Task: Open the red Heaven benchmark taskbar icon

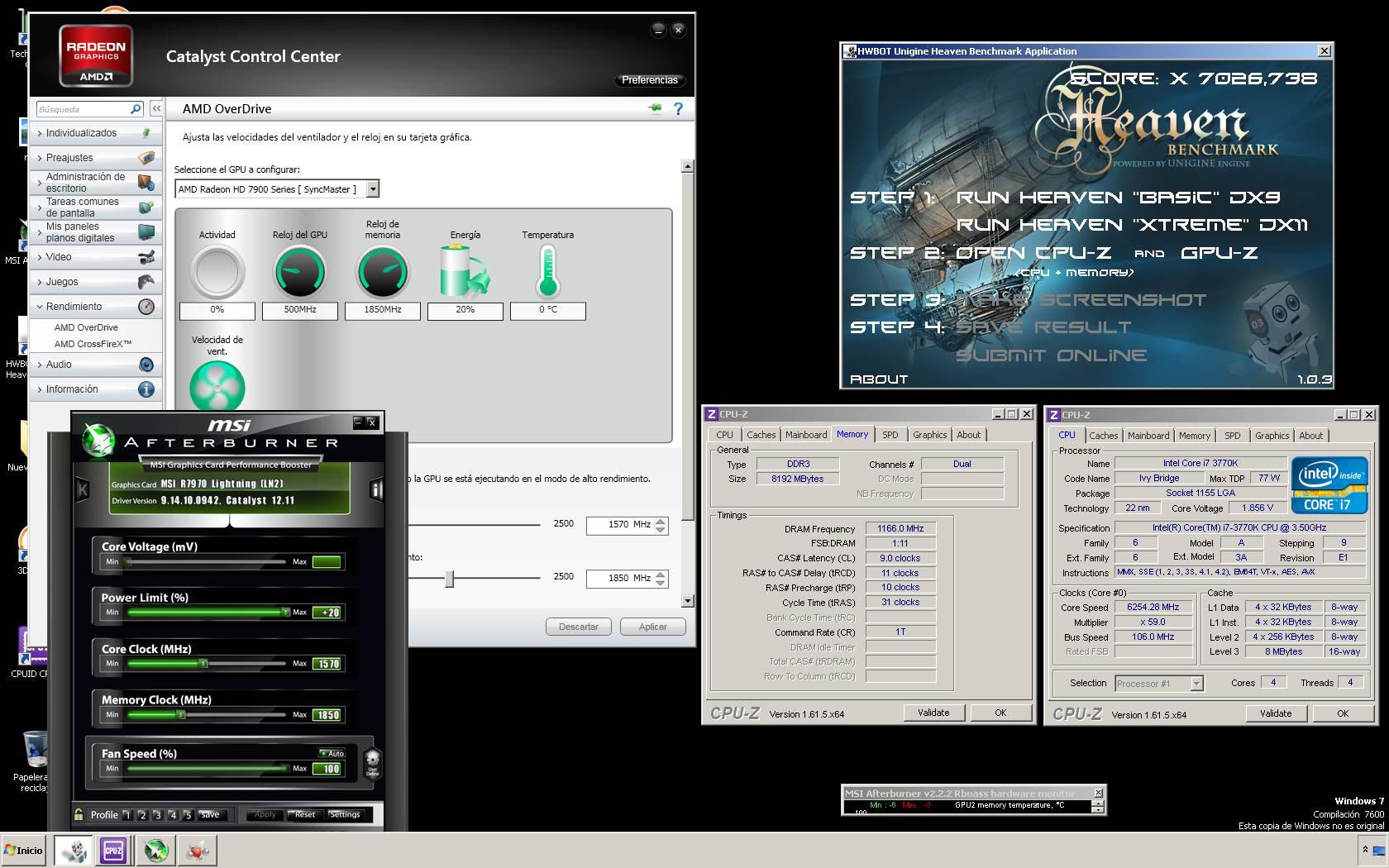Action: tap(198, 850)
